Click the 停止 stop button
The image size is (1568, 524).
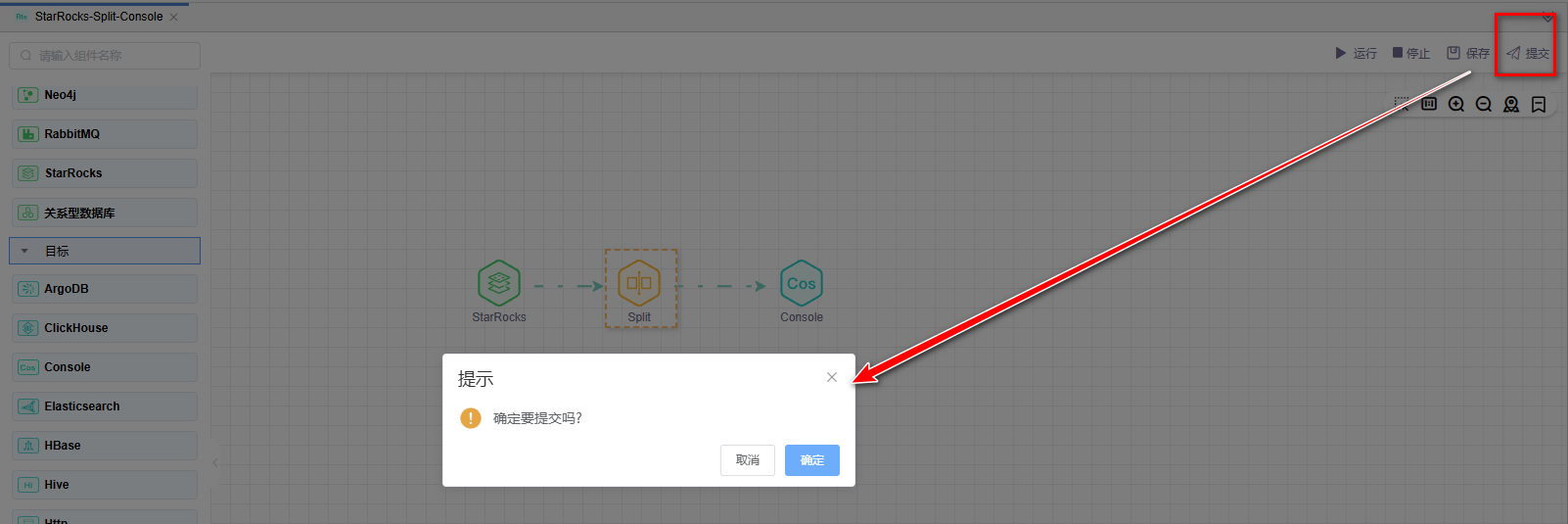1411,53
